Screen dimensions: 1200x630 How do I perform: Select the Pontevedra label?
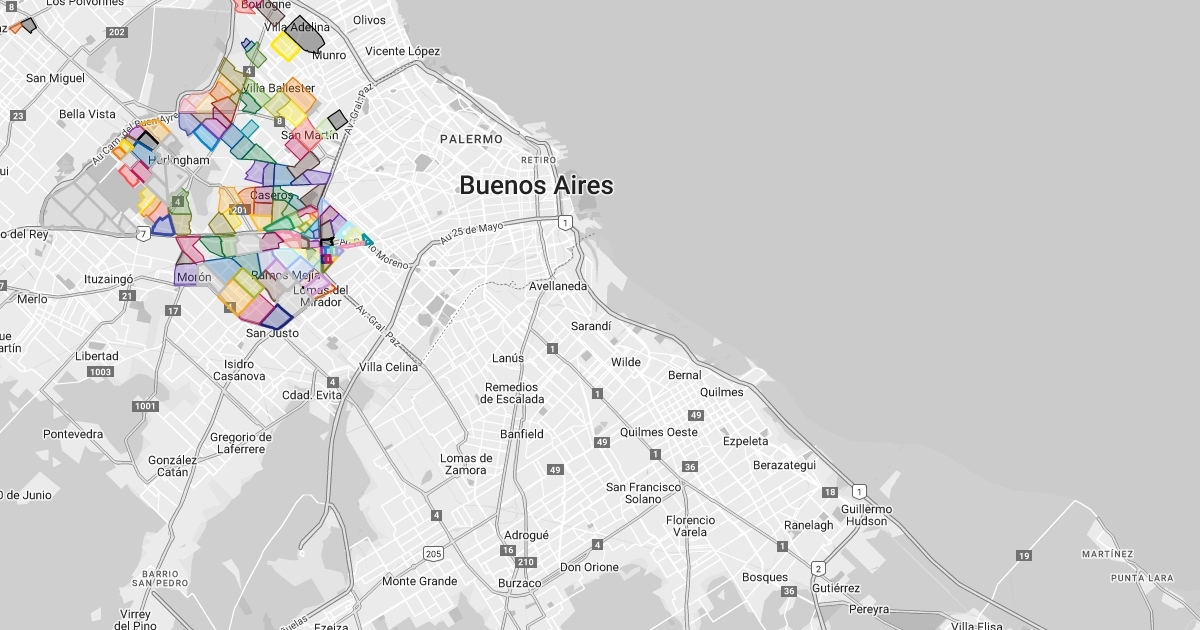coord(73,434)
